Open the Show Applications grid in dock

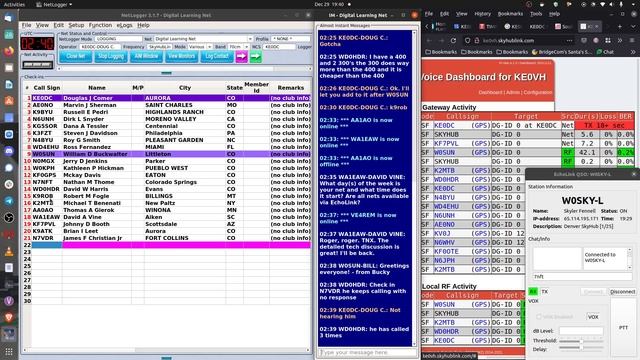click(x=9, y=351)
